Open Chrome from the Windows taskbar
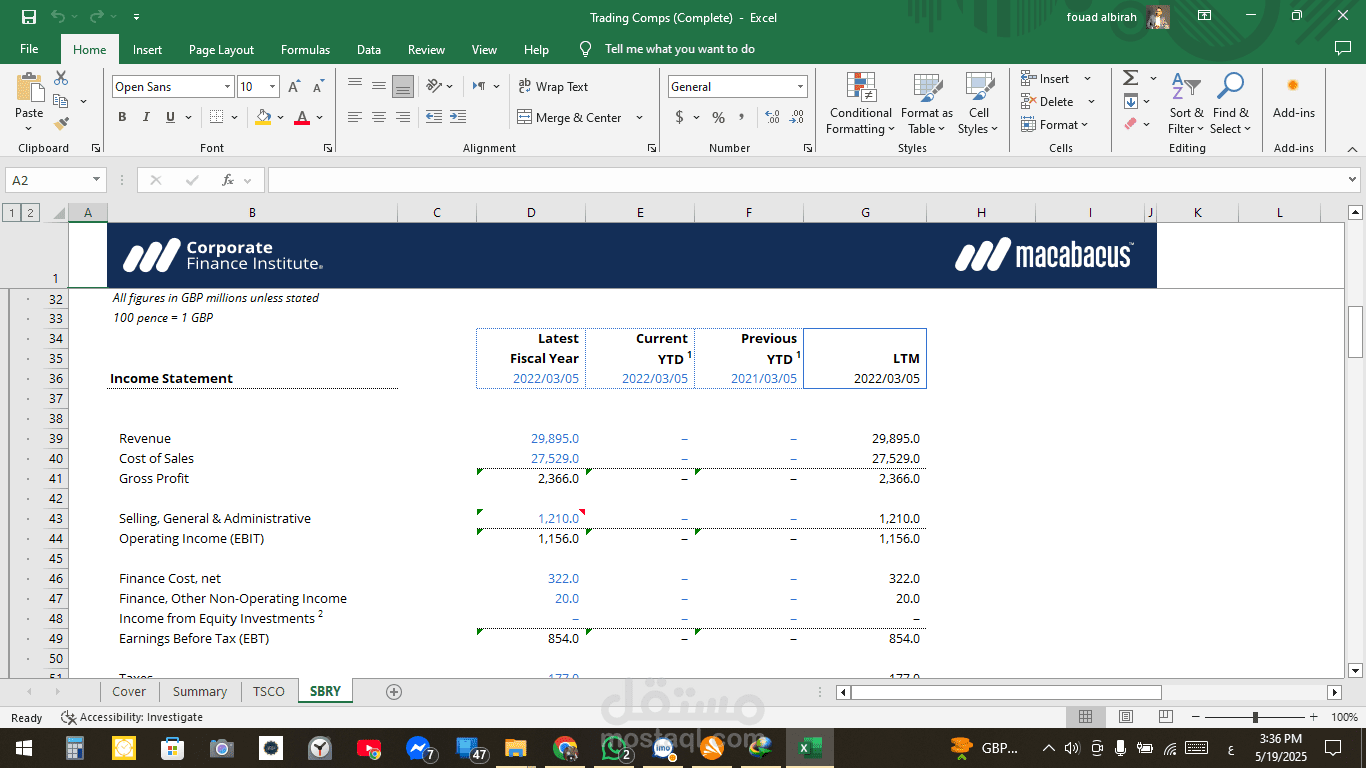Viewport: 1366px width, 768px height. click(565, 747)
